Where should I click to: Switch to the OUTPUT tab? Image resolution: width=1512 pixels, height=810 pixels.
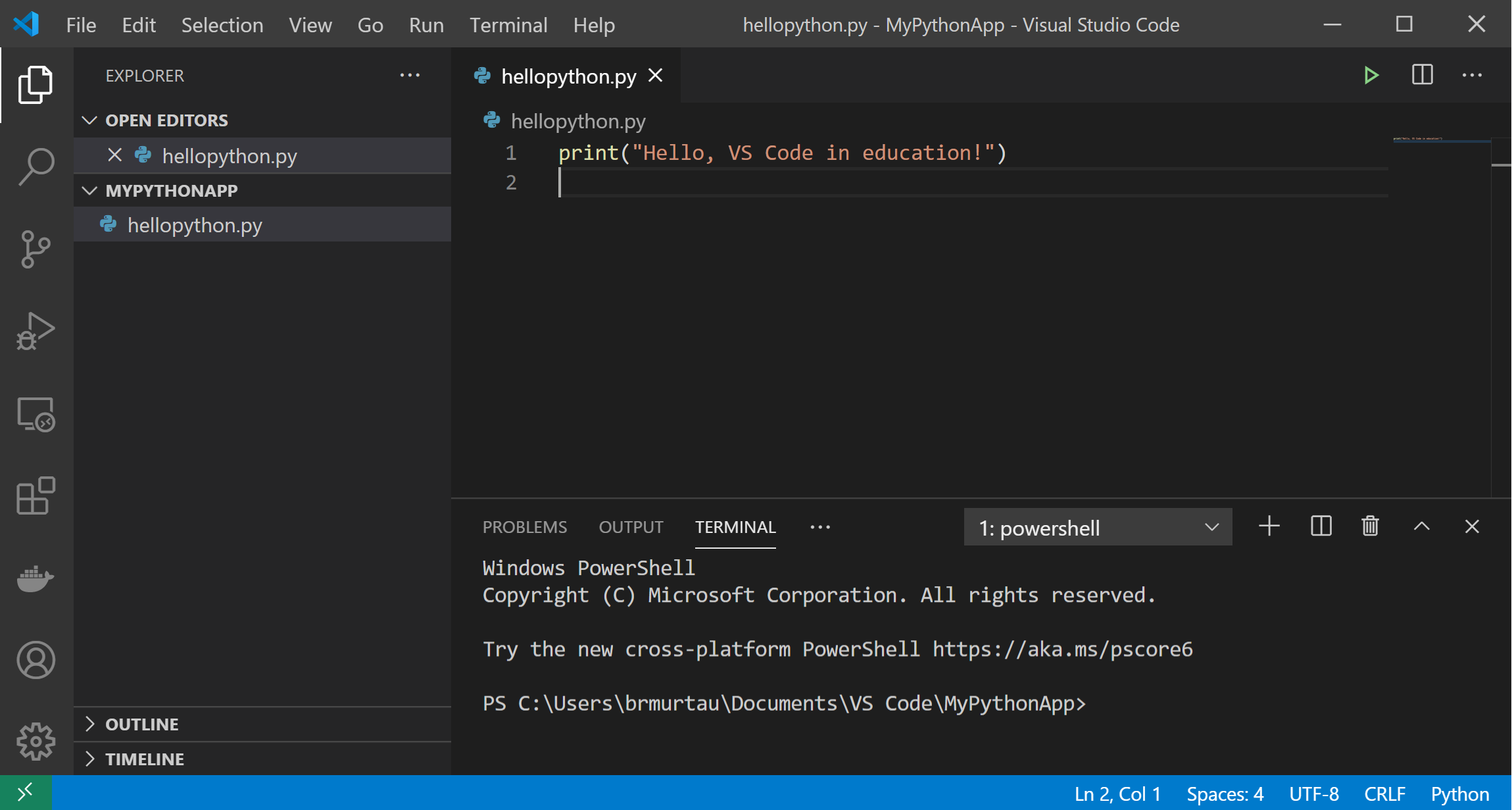click(630, 526)
